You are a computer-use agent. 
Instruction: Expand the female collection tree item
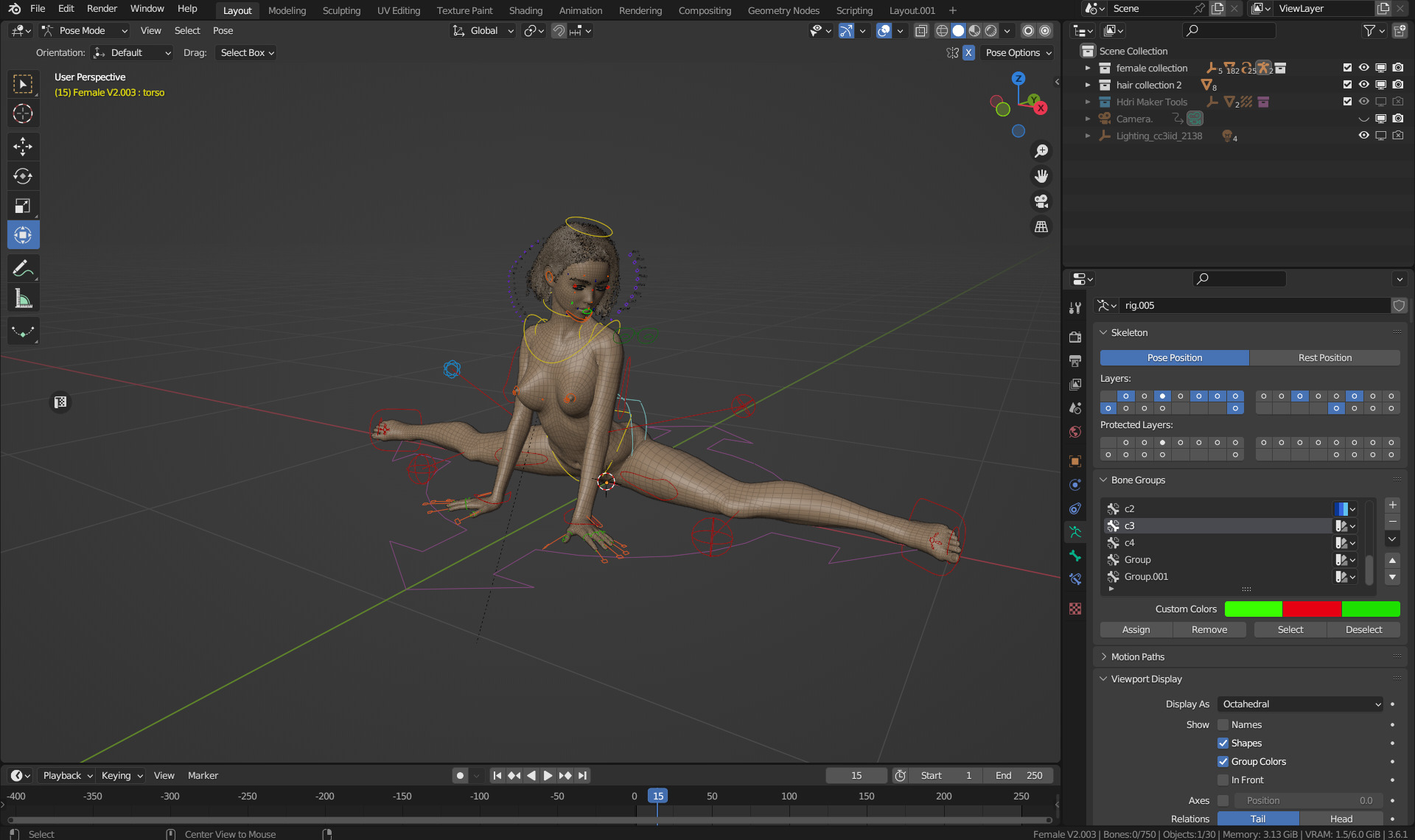click(x=1088, y=68)
